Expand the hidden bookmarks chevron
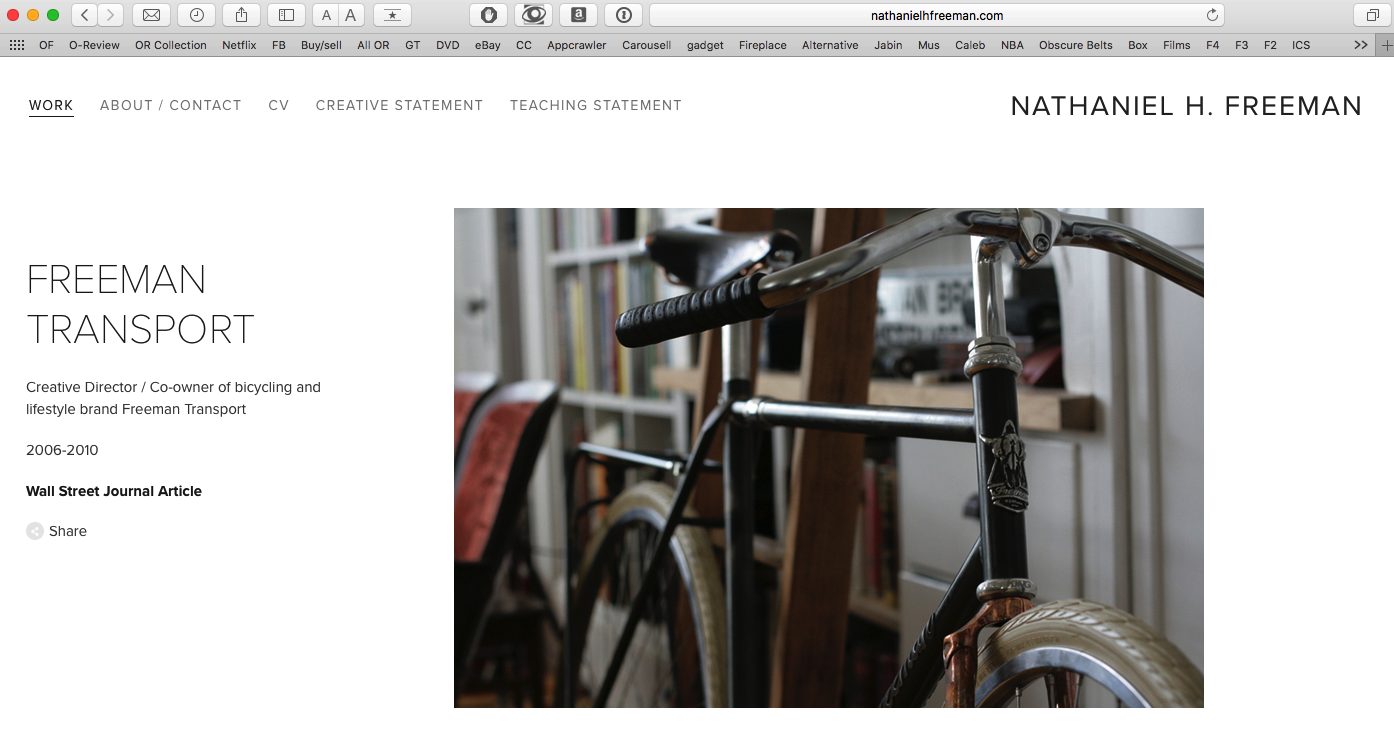This screenshot has height=753, width=1394. click(1361, 45)
